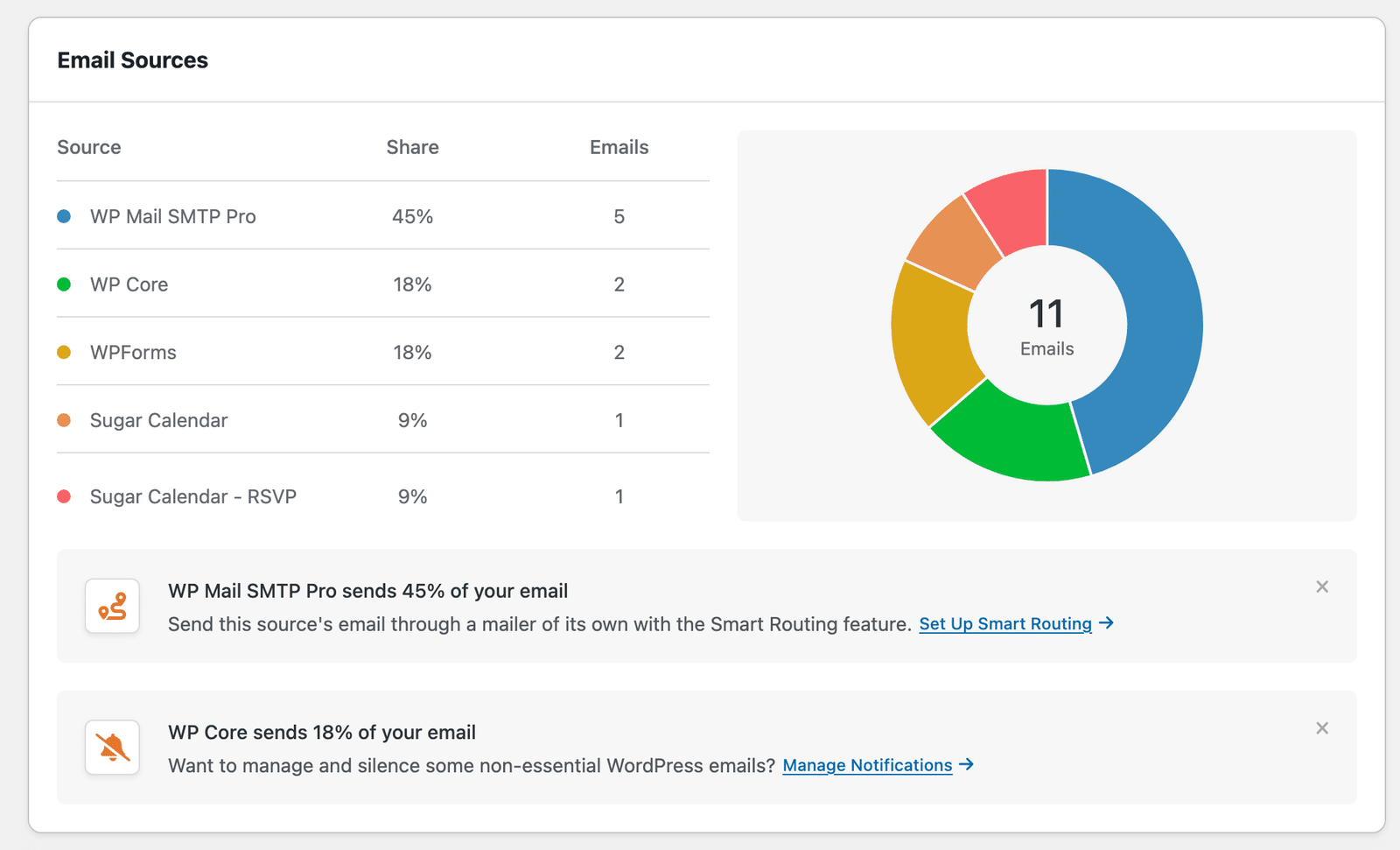Click the 9% share for Sugar Calendar - RSVP
Screen dimensions: 1400x850
point(412,496)
